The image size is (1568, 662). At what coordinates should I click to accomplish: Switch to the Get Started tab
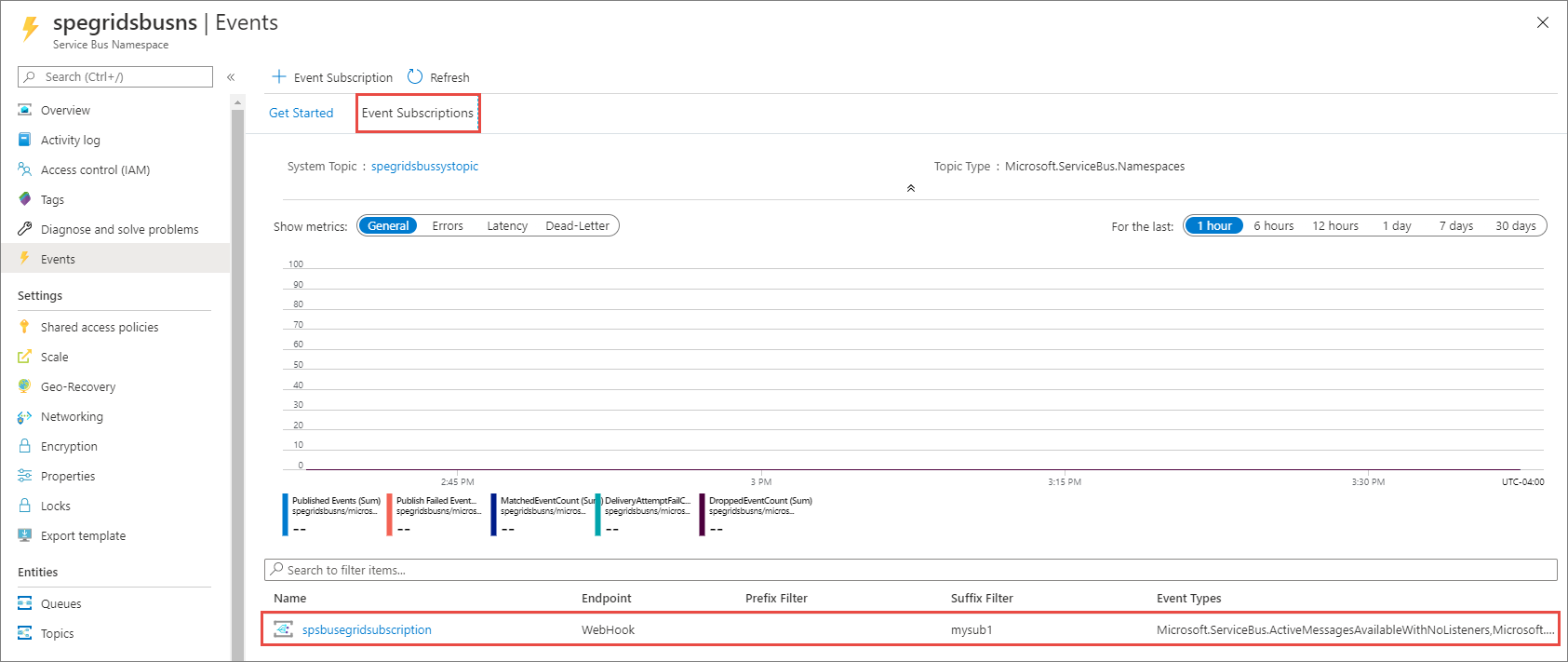301,114
